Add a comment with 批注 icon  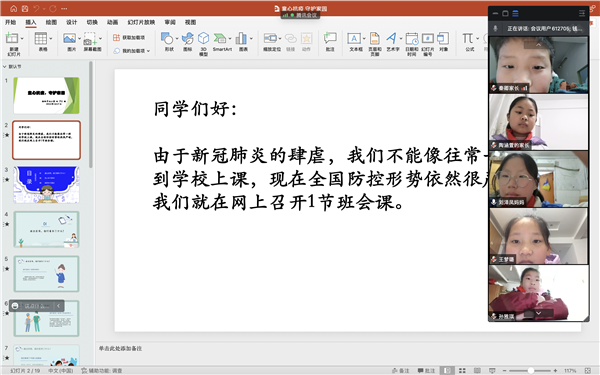click(x=330, y=42)
